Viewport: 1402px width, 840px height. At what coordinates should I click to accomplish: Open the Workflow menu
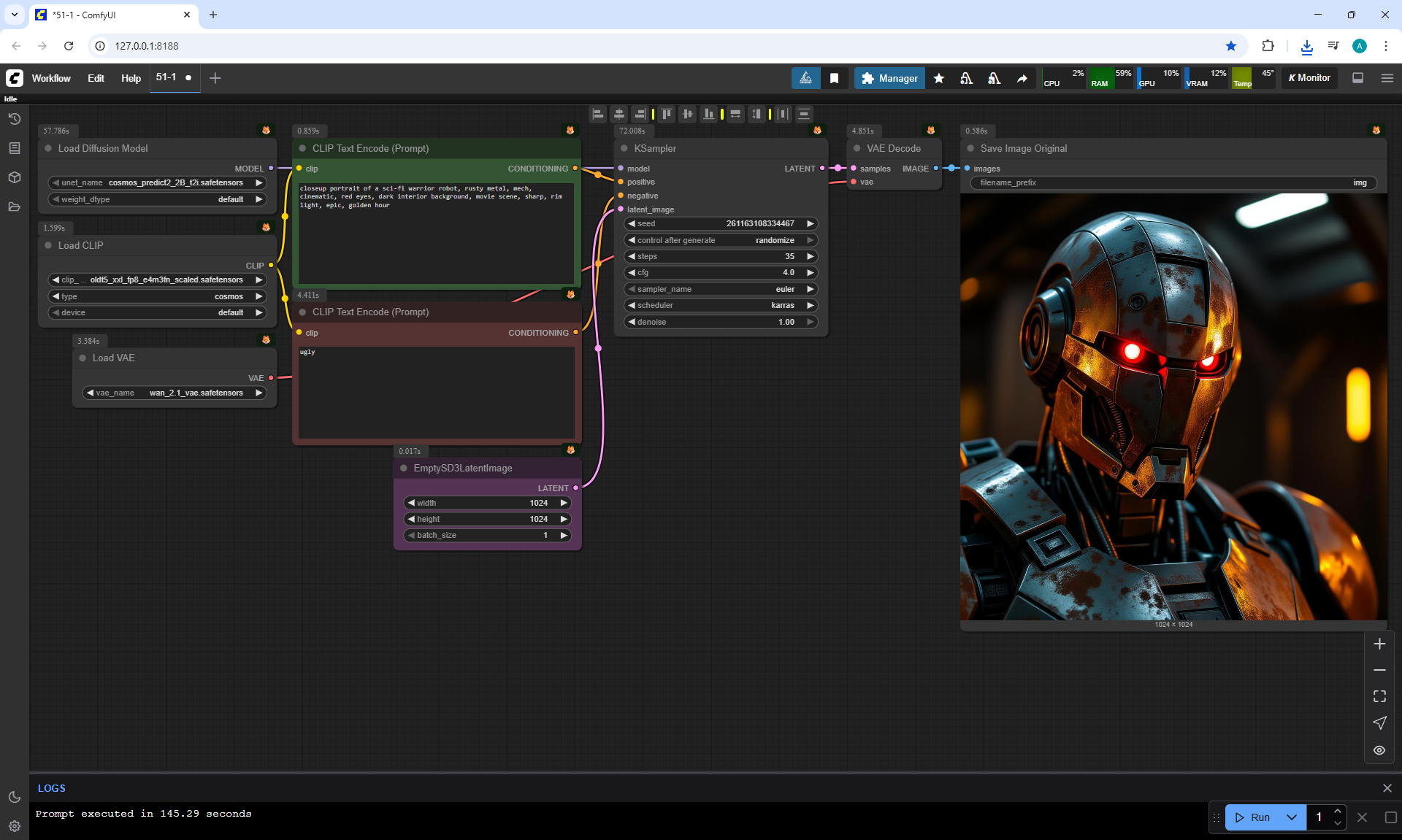coord(51,78)
